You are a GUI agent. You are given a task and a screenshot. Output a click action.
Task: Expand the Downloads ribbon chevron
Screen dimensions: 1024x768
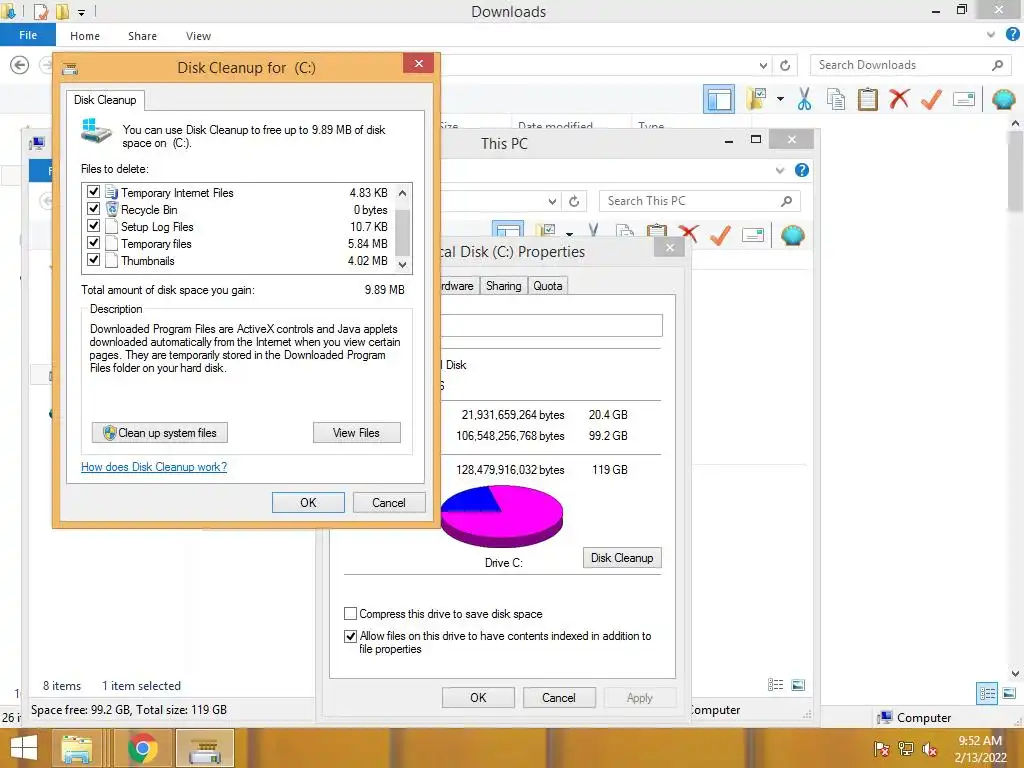[991, 35]
